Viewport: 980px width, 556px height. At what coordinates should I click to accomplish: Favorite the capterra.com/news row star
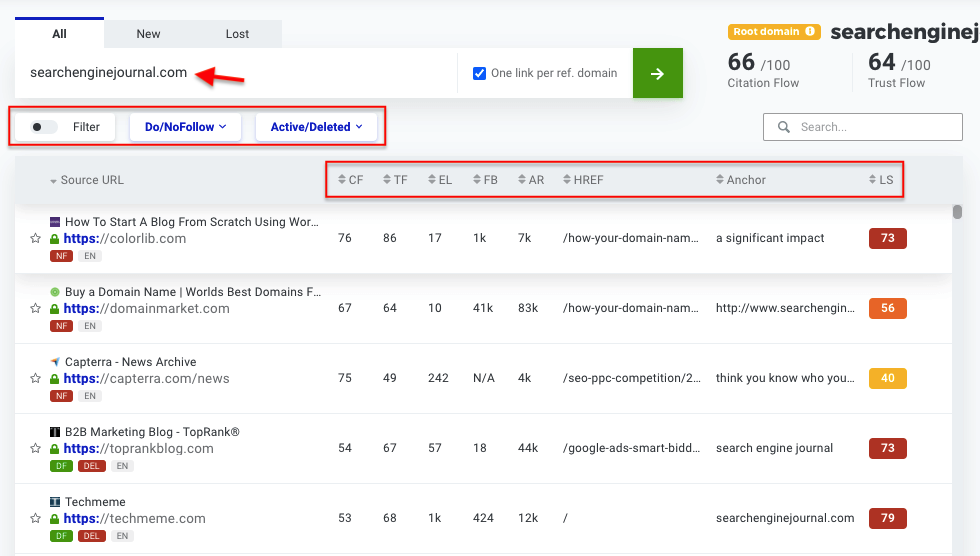coord(36,379)
